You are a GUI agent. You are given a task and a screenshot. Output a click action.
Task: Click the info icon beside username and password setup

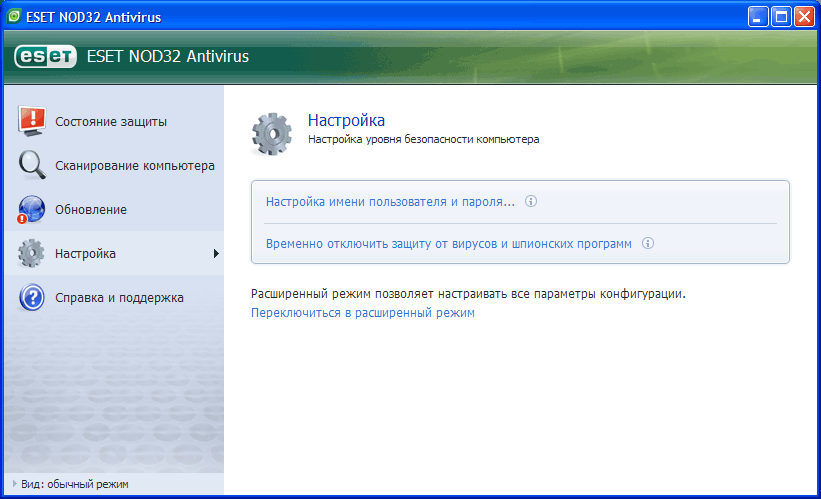[531, 202]
